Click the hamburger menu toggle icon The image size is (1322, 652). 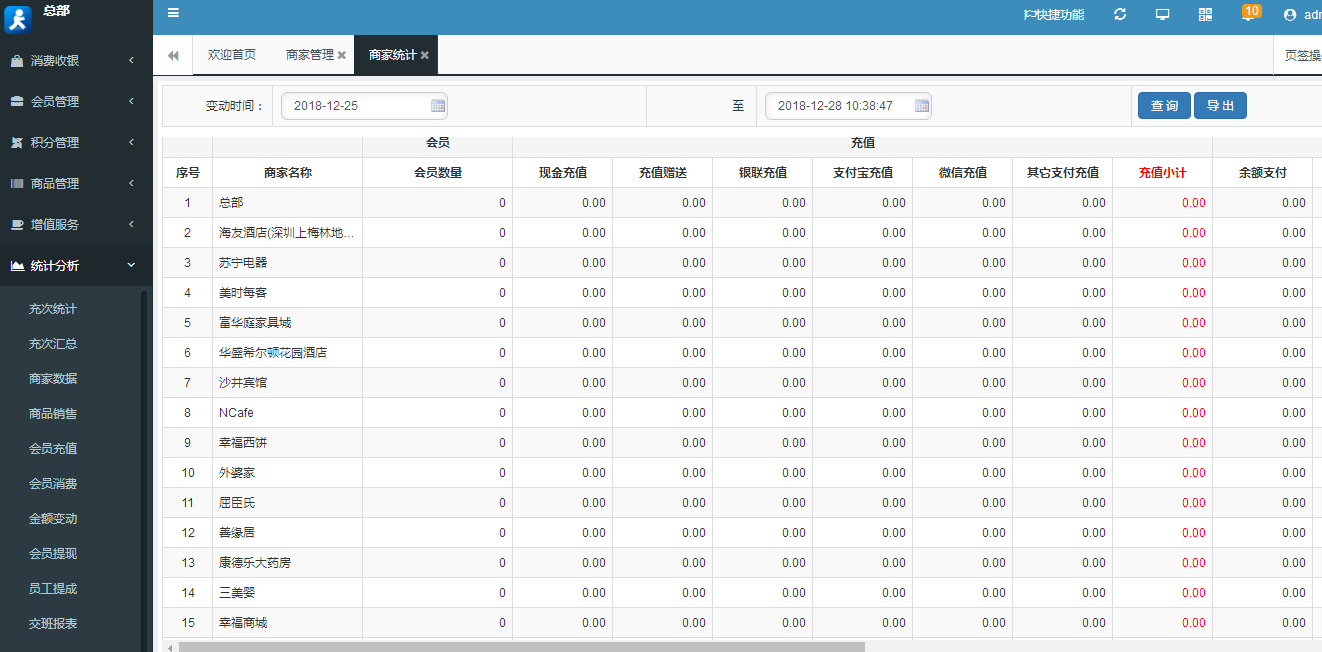point(173,14)
